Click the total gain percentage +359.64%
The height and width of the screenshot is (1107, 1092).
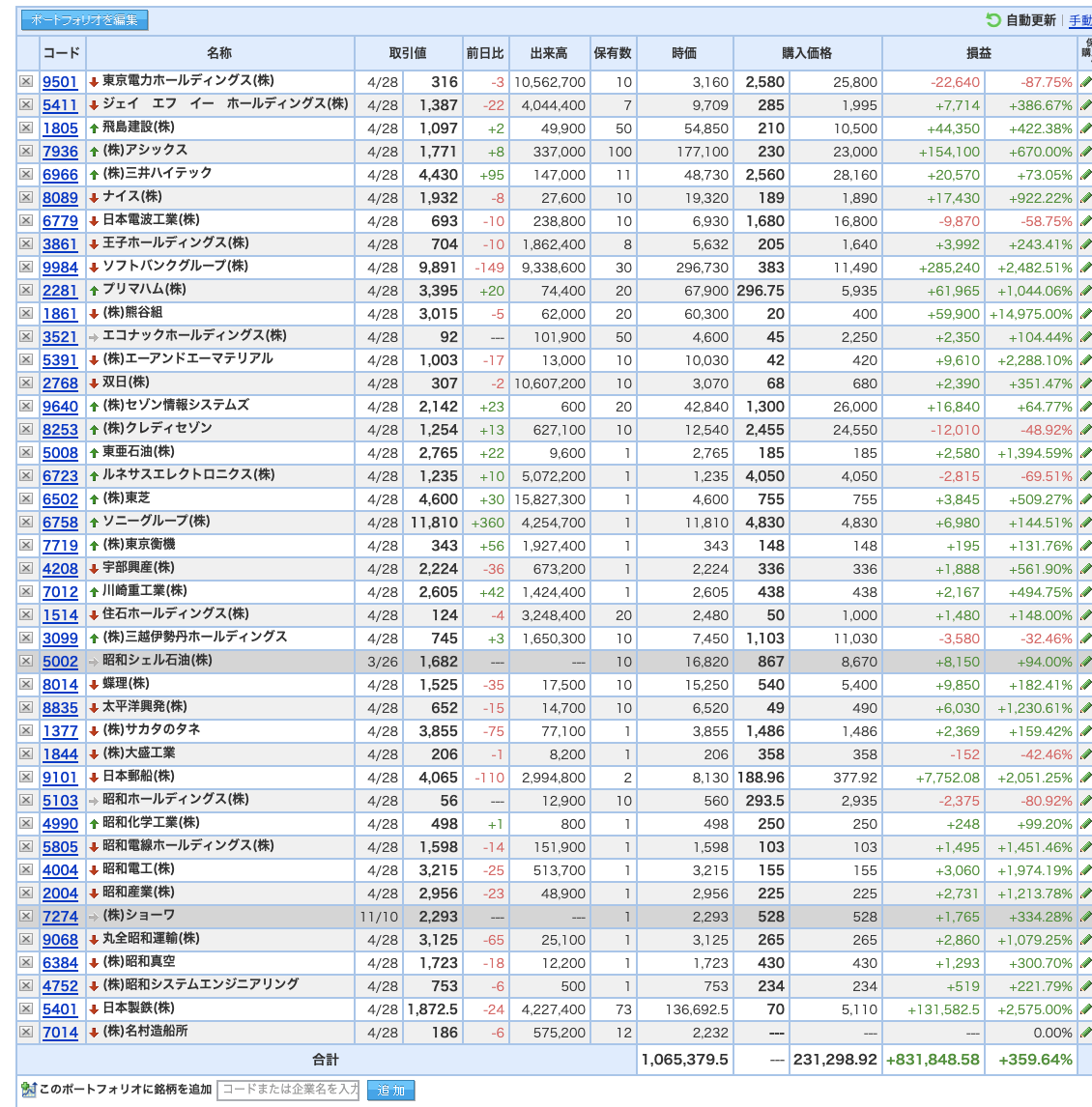pos(1035,1060)
